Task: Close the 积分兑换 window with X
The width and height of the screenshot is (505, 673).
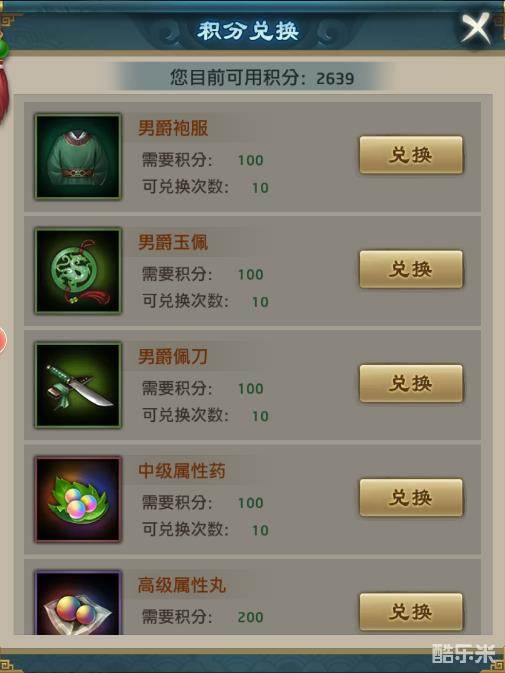Action: [x=476, y=28]
